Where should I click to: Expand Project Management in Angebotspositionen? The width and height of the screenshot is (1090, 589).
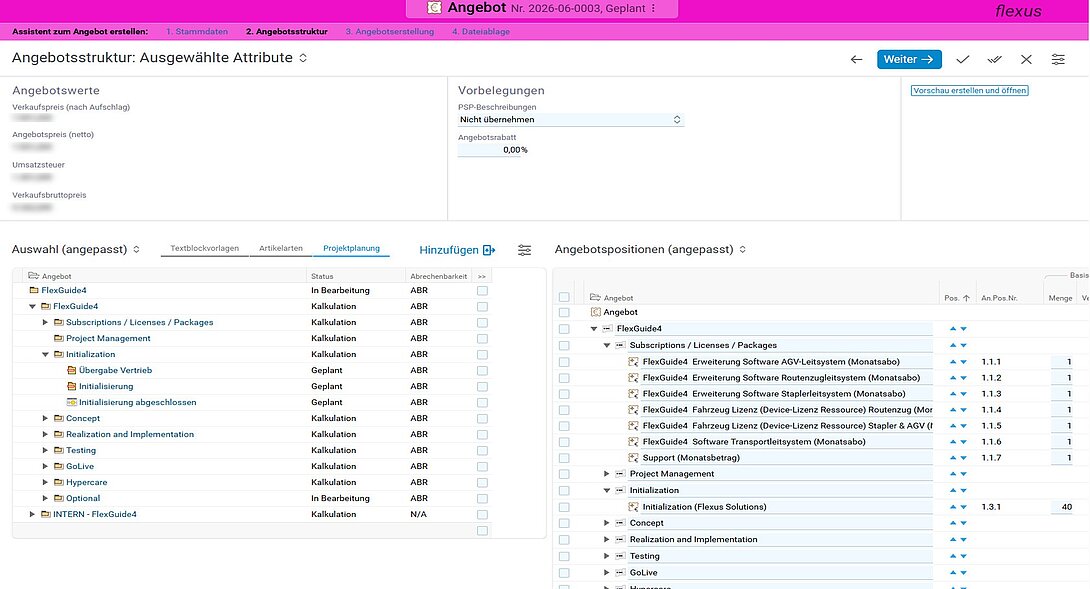pyautogui.click(x=606, y=474)
